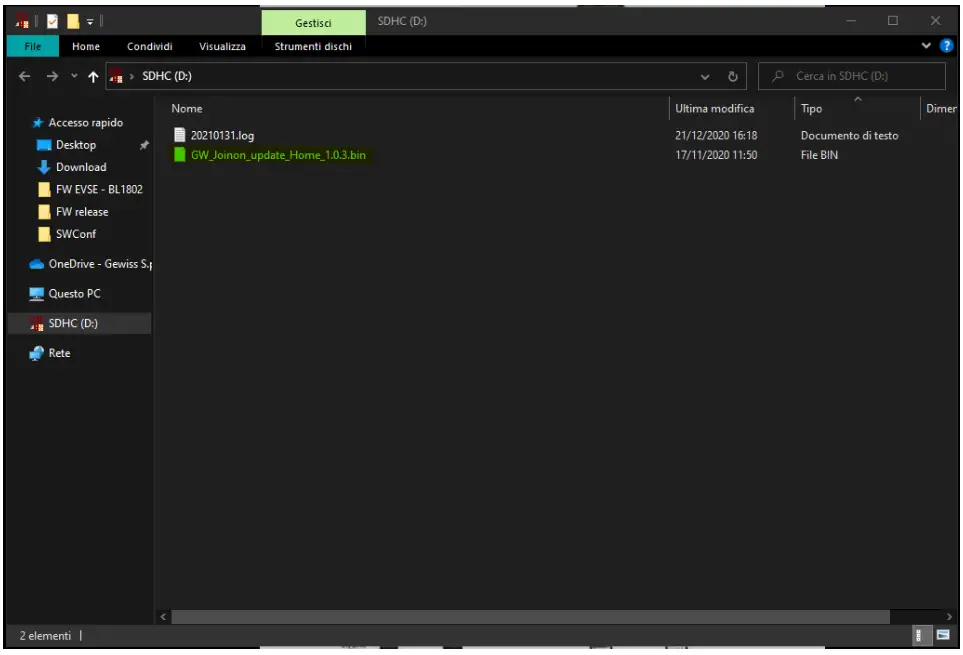The height and width of the screenshot is (655, 963).
Task: Select GW_Joinon_update_Home_1.0.3.bin file
Action: pyautogui.click(x=278, y=155)
